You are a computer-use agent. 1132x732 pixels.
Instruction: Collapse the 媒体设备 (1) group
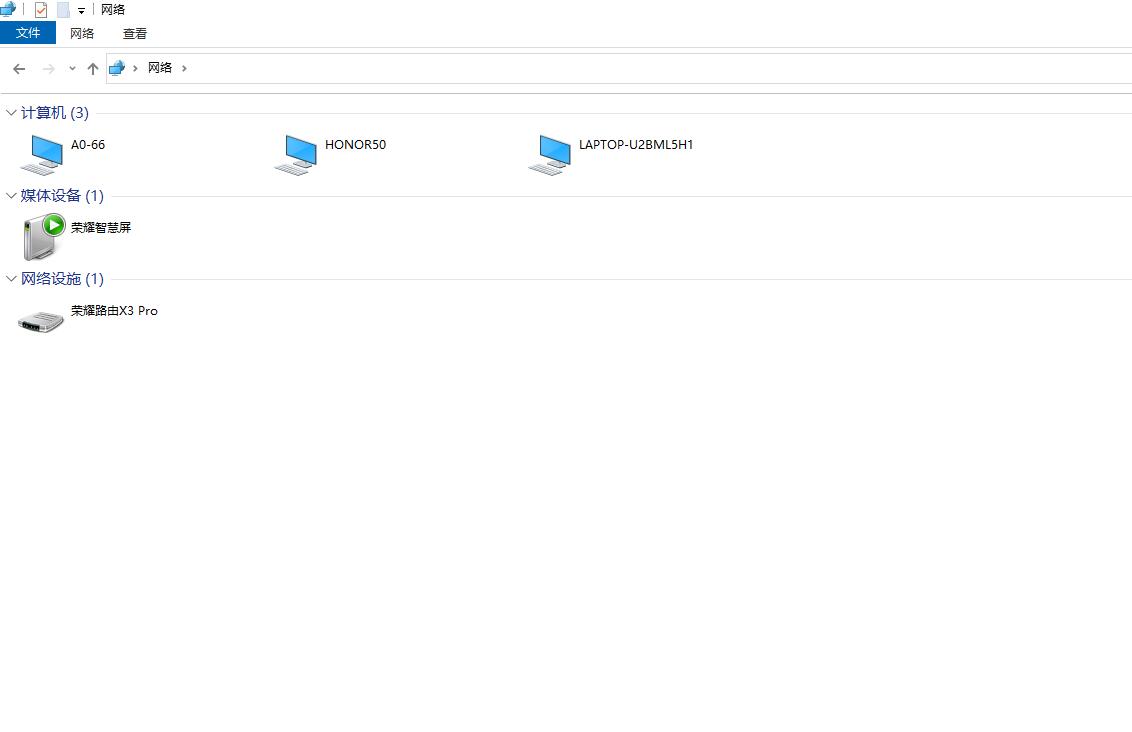[11, 196]
